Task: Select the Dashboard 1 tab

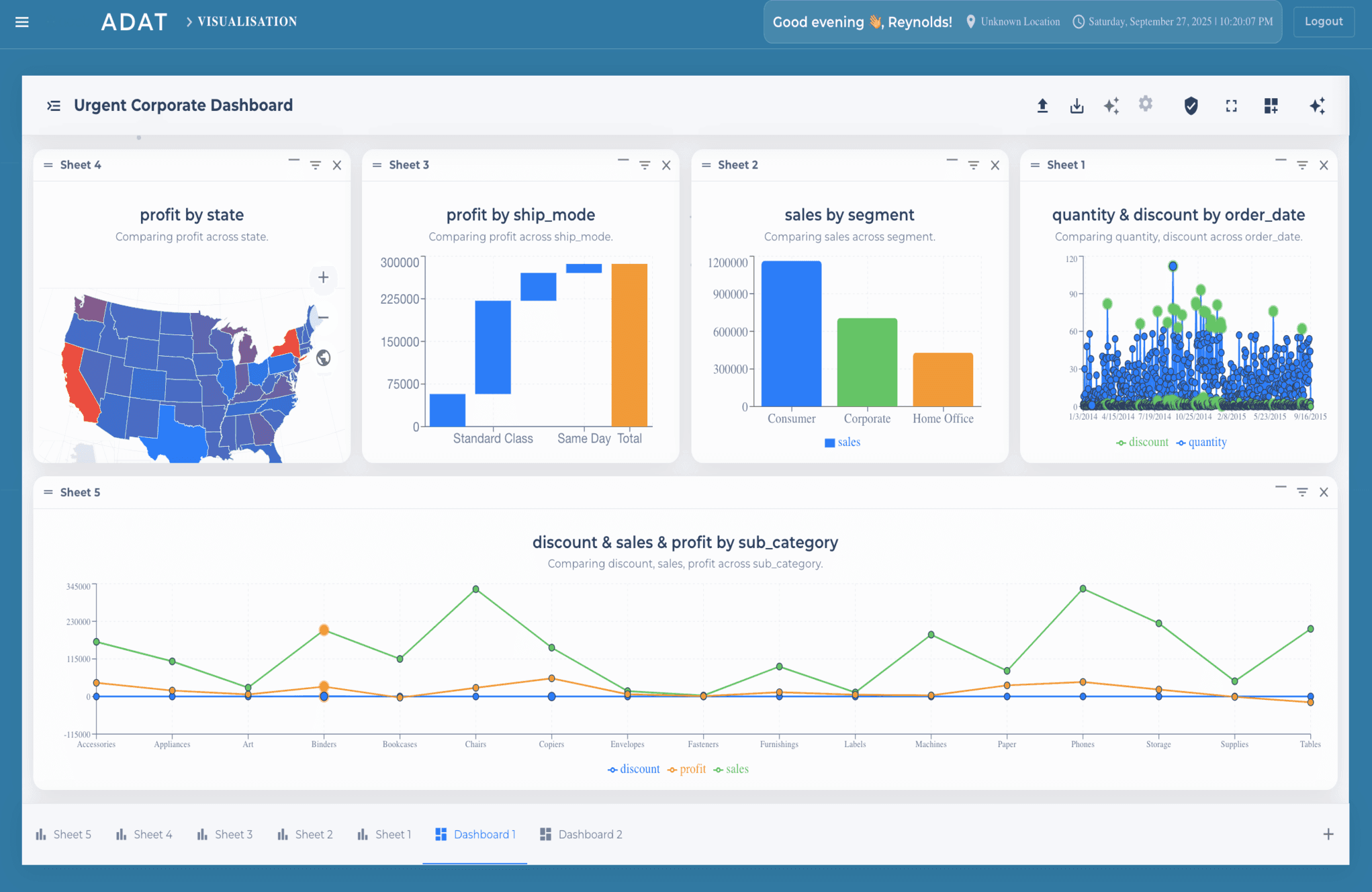Action: click(x=475, y=834)
